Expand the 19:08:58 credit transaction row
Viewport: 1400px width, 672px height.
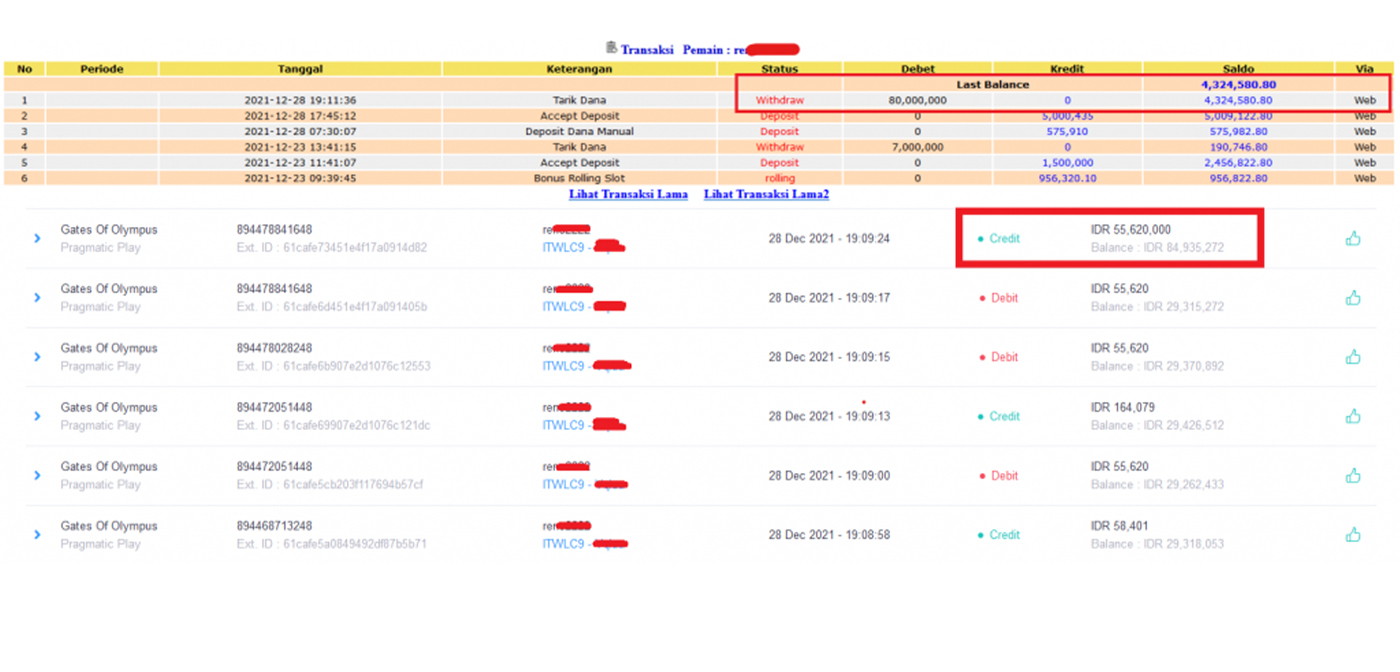coord(37,535)
